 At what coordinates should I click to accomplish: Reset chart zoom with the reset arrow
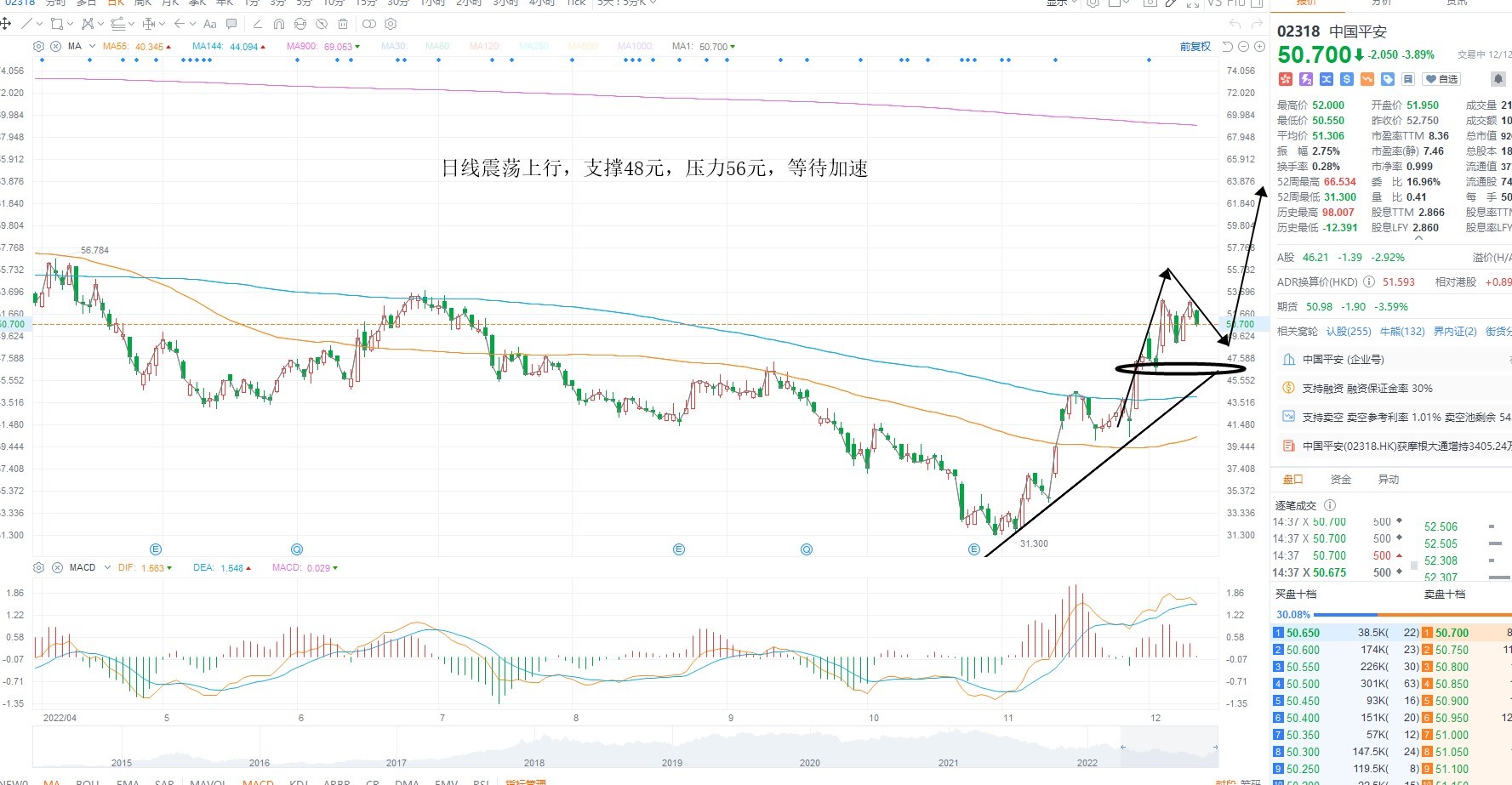[x=1227, y=46]
